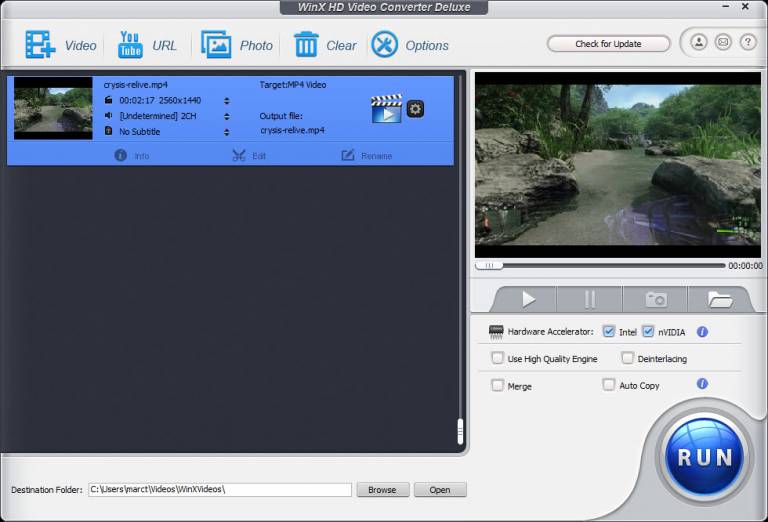Image resolution: width=768 pixels, height=522 pixels.
Task: Open Edit scissors for the video
Action: pos(249,156)
